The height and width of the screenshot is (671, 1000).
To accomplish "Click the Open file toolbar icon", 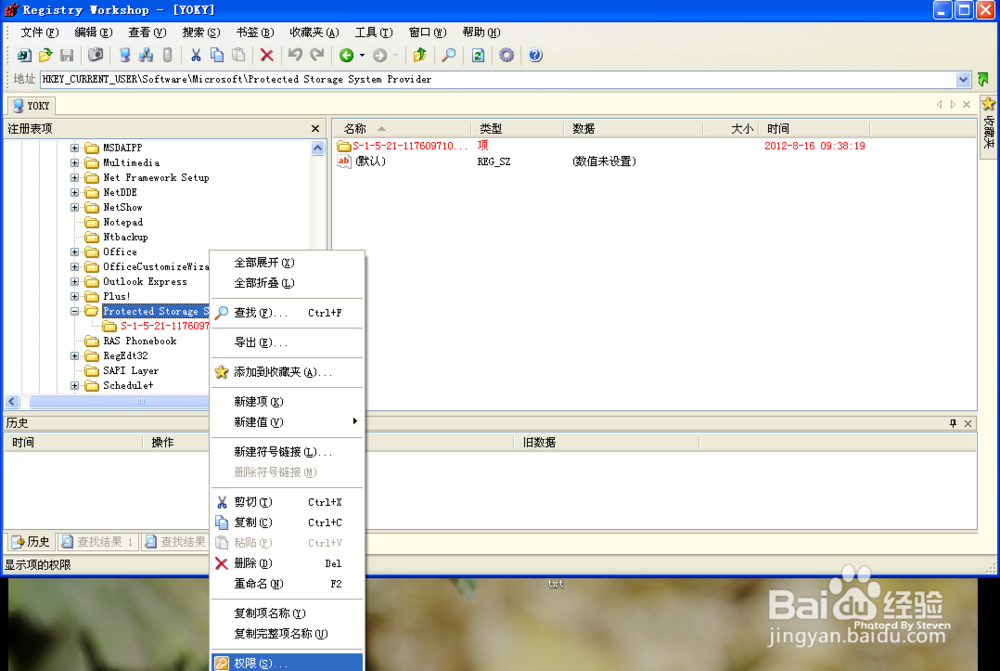I will (45, 55).
